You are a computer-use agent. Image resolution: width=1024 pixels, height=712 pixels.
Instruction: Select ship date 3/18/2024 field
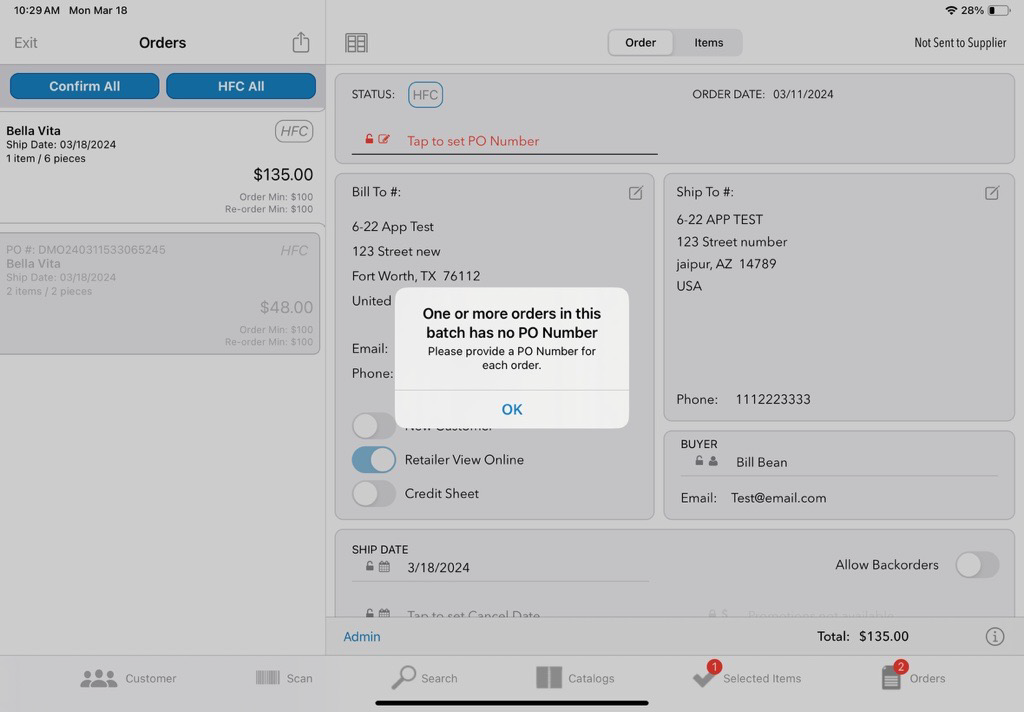click(438, 568)
